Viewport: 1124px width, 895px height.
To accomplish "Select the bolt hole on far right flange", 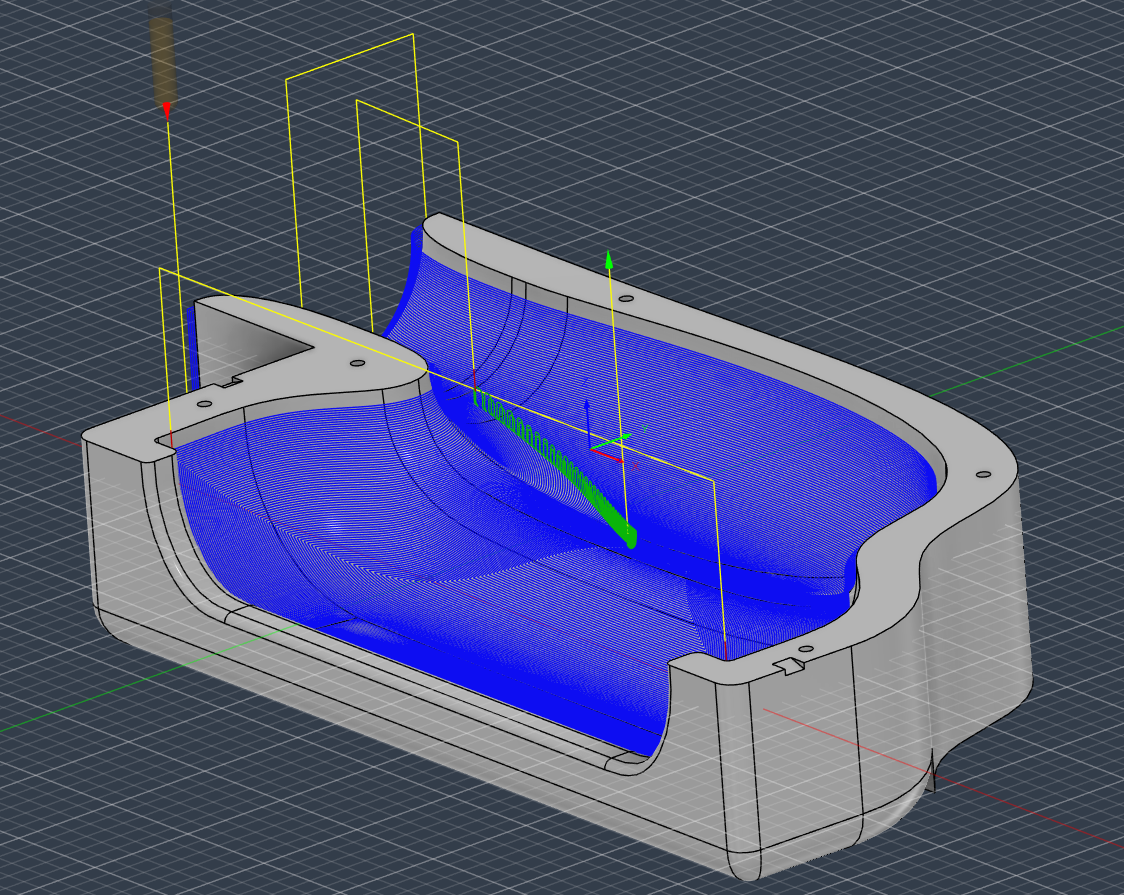I will click(982, 474).
